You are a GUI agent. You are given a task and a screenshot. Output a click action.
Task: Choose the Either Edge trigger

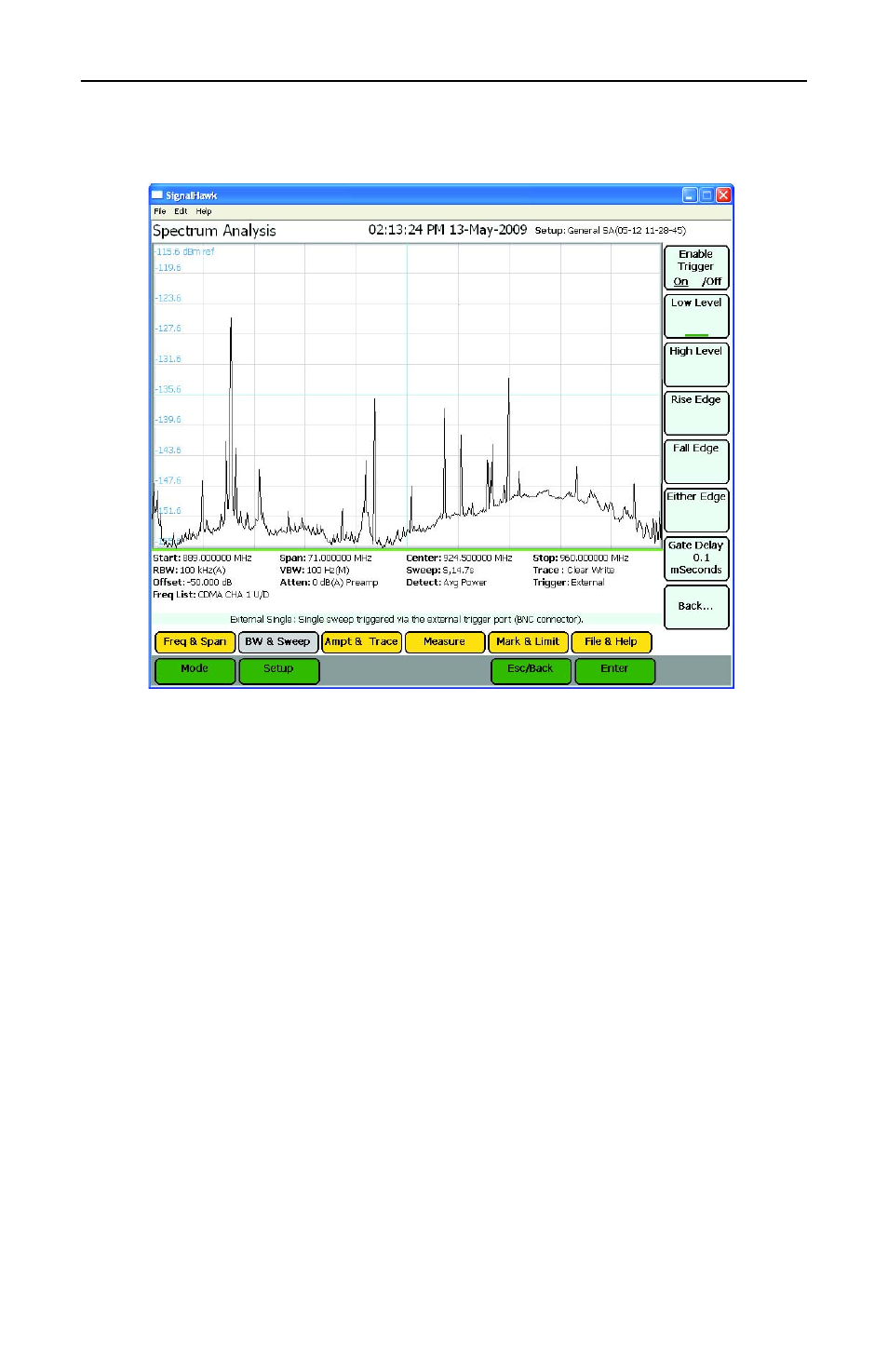pyautogui.click(x=695, y=510)
